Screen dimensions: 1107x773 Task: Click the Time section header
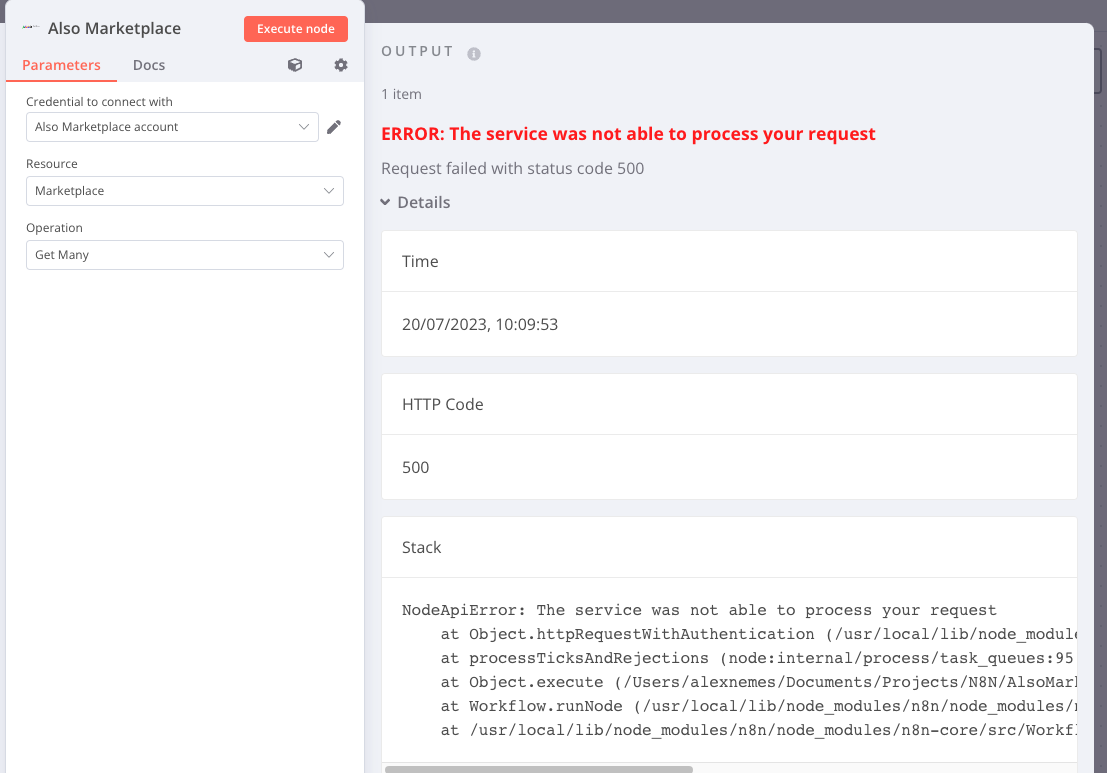click(x=420, y=261)
